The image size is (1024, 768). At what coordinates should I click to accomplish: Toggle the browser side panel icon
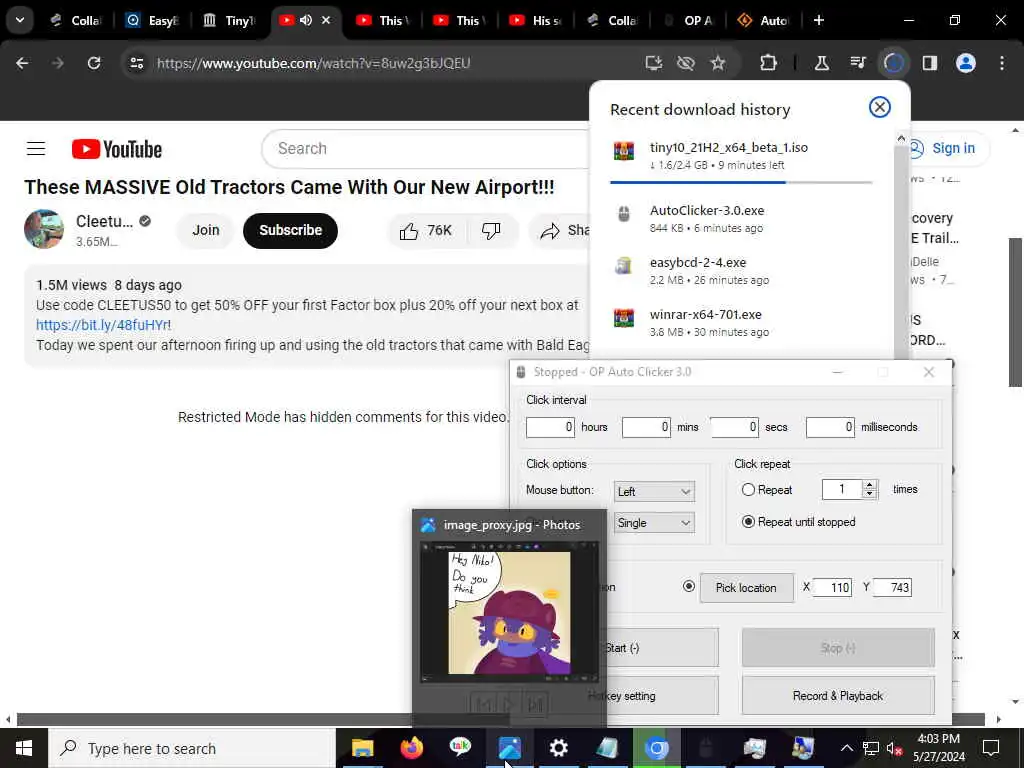pos(929,63)
